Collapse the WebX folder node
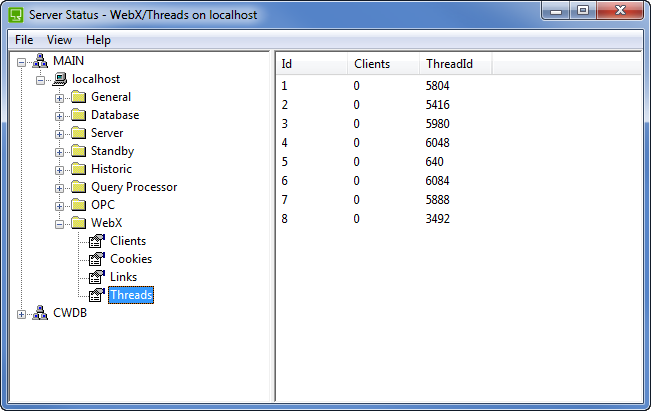 pyautogui.click(x=59, y=223)
